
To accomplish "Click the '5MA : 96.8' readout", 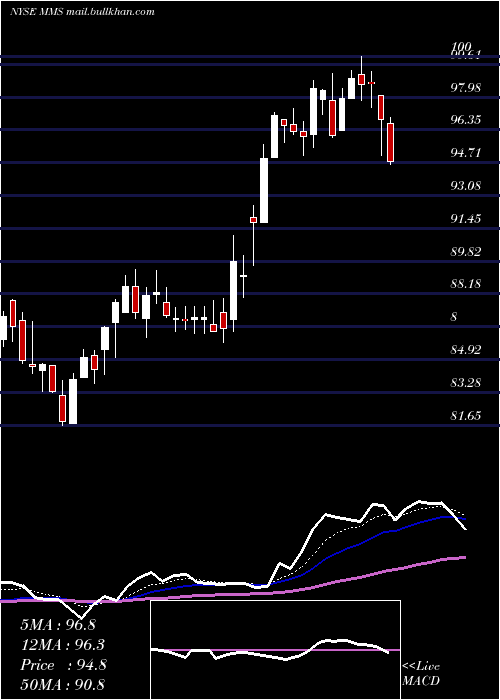I will pos(58,625).
